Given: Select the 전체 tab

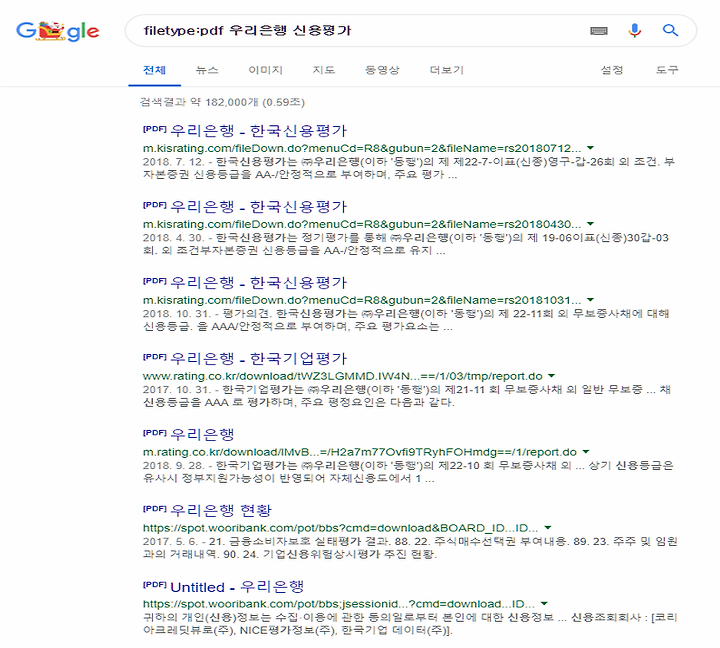Looking at the screenshot, I should coord(154,70).
